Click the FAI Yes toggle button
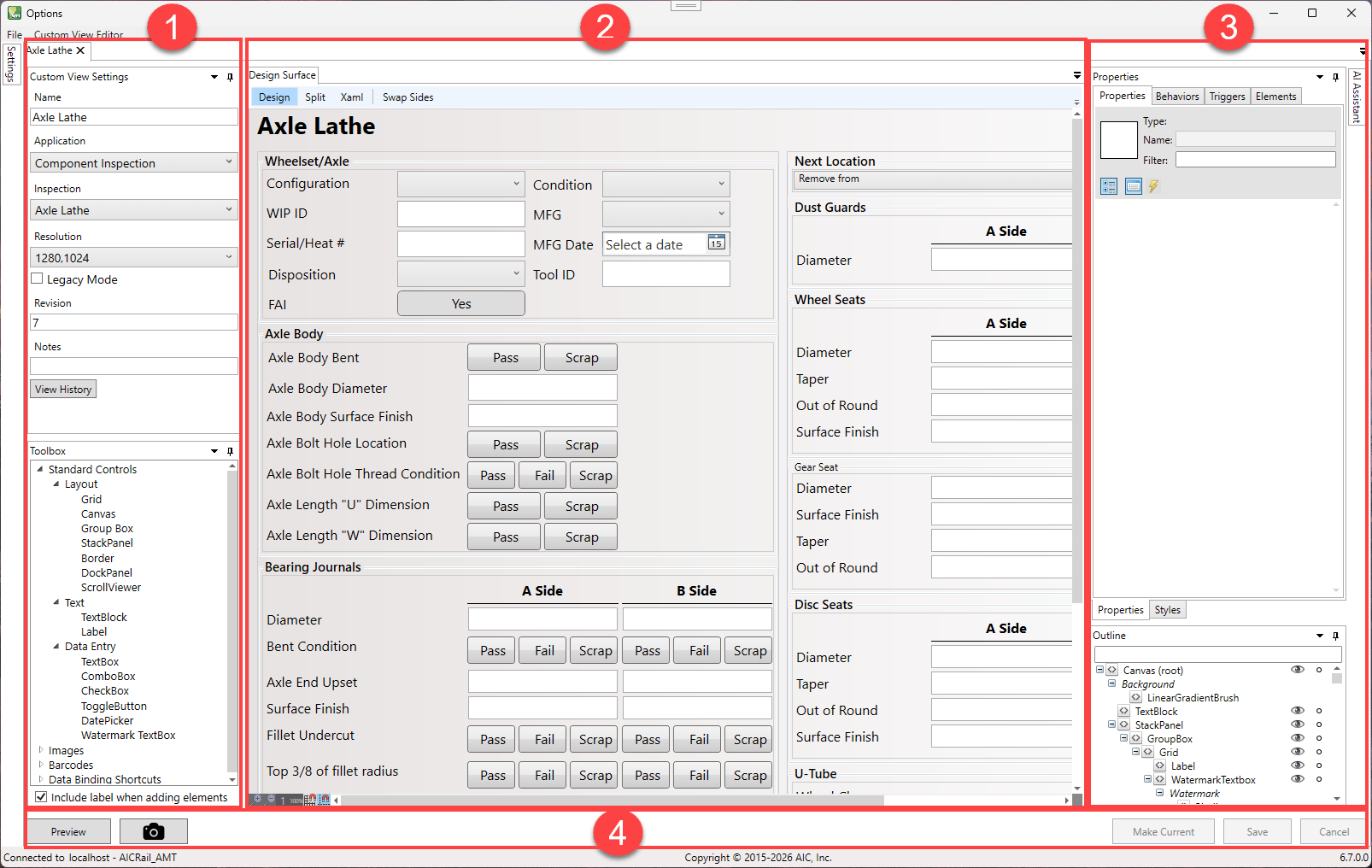The image size is (1372, 868). click(461, 303)
